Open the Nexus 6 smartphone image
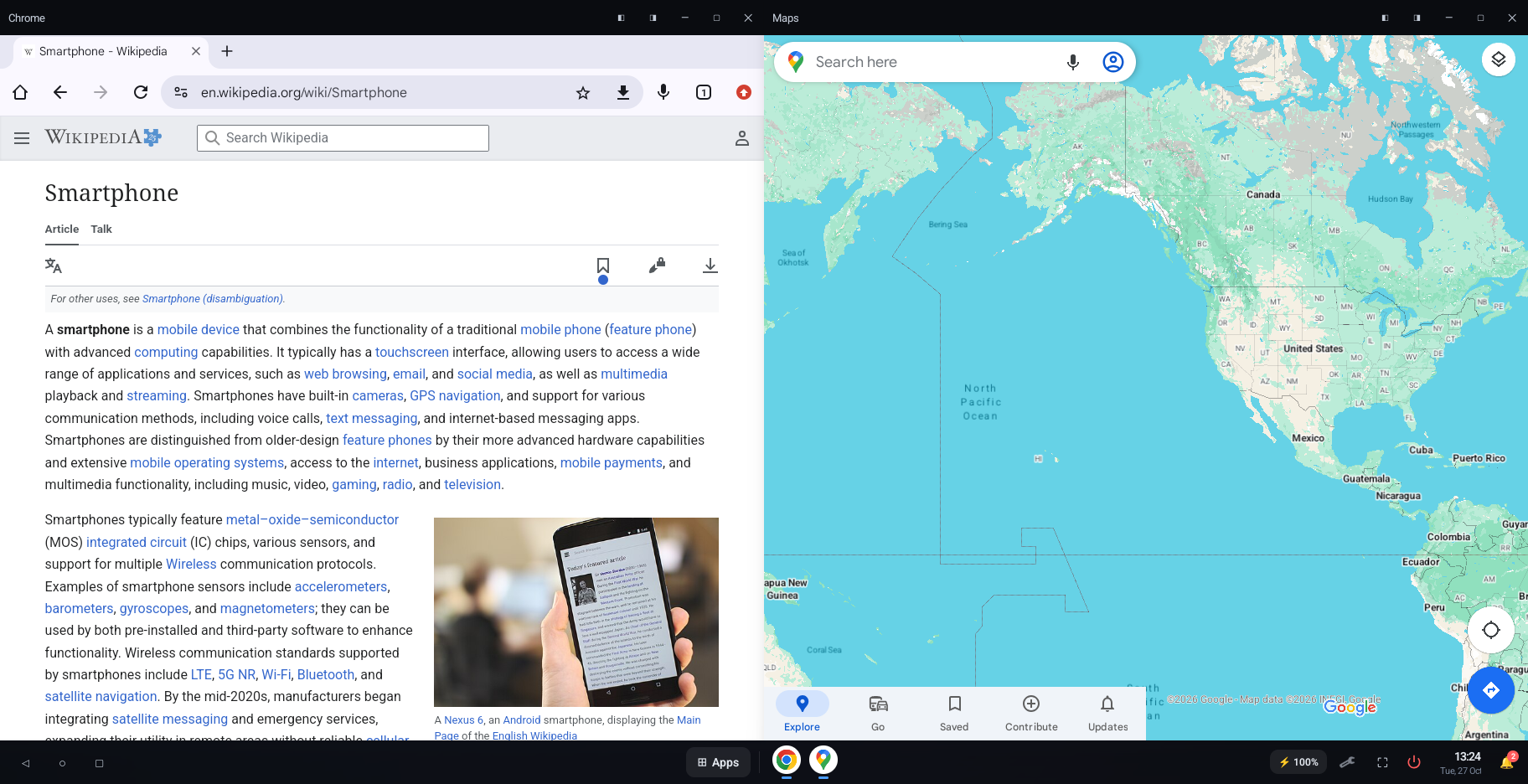The width and height of the screenshot is (1528, 784). point(576,612)
